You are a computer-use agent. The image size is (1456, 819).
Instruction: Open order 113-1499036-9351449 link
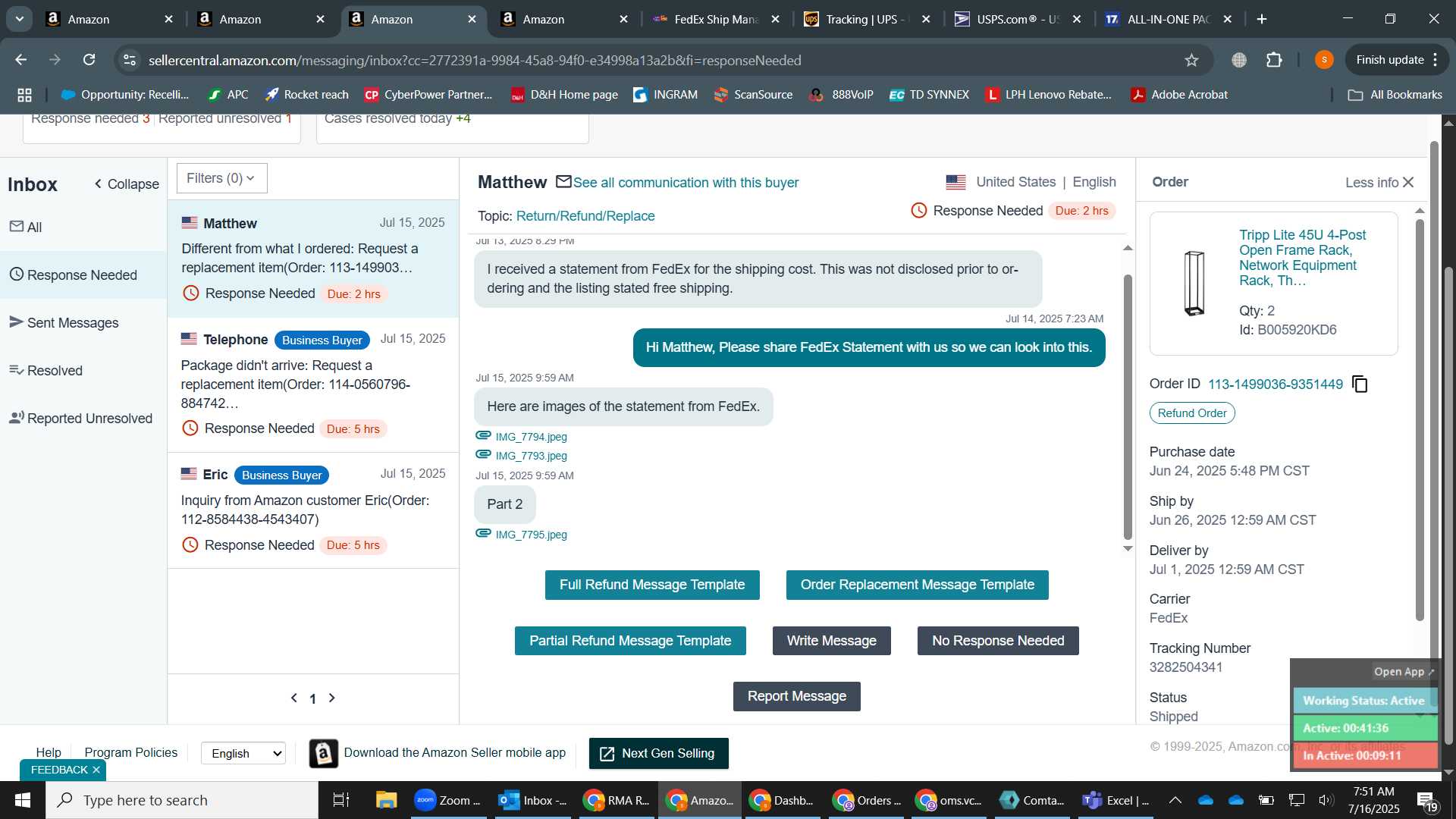1276,384
